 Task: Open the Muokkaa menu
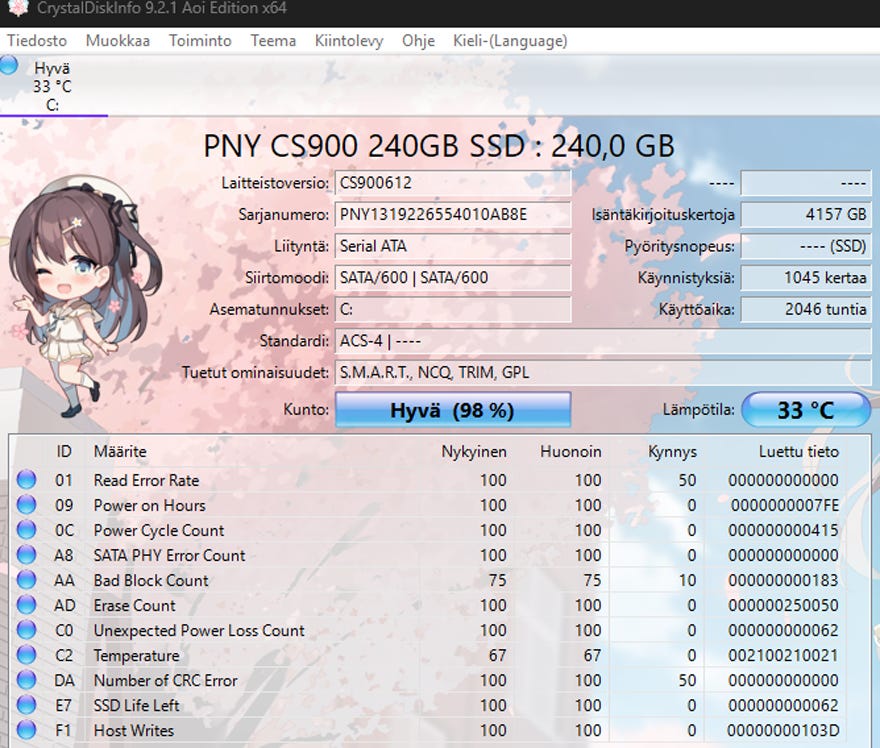pyautogui.click(x=118, y=41)
